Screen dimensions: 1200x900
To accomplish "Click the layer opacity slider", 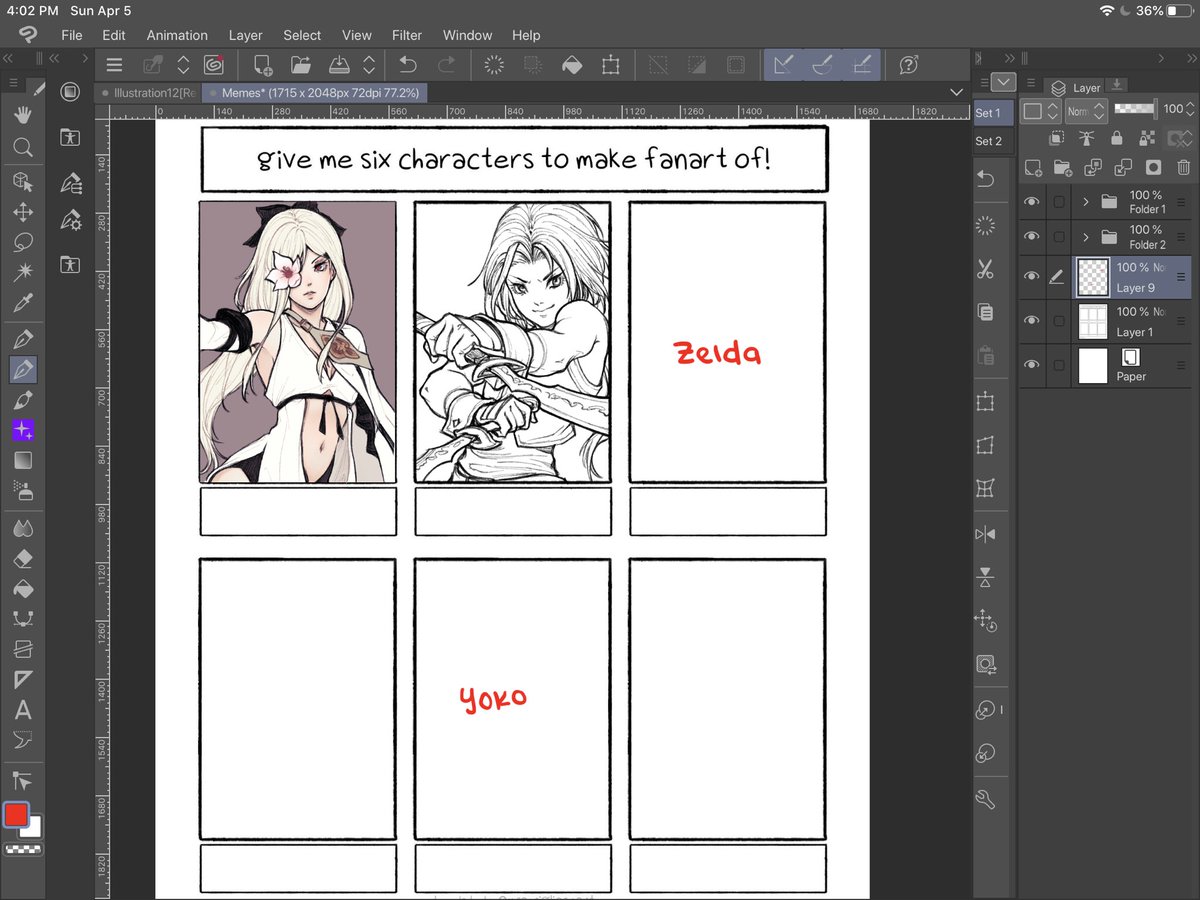I will (1135, 109).
